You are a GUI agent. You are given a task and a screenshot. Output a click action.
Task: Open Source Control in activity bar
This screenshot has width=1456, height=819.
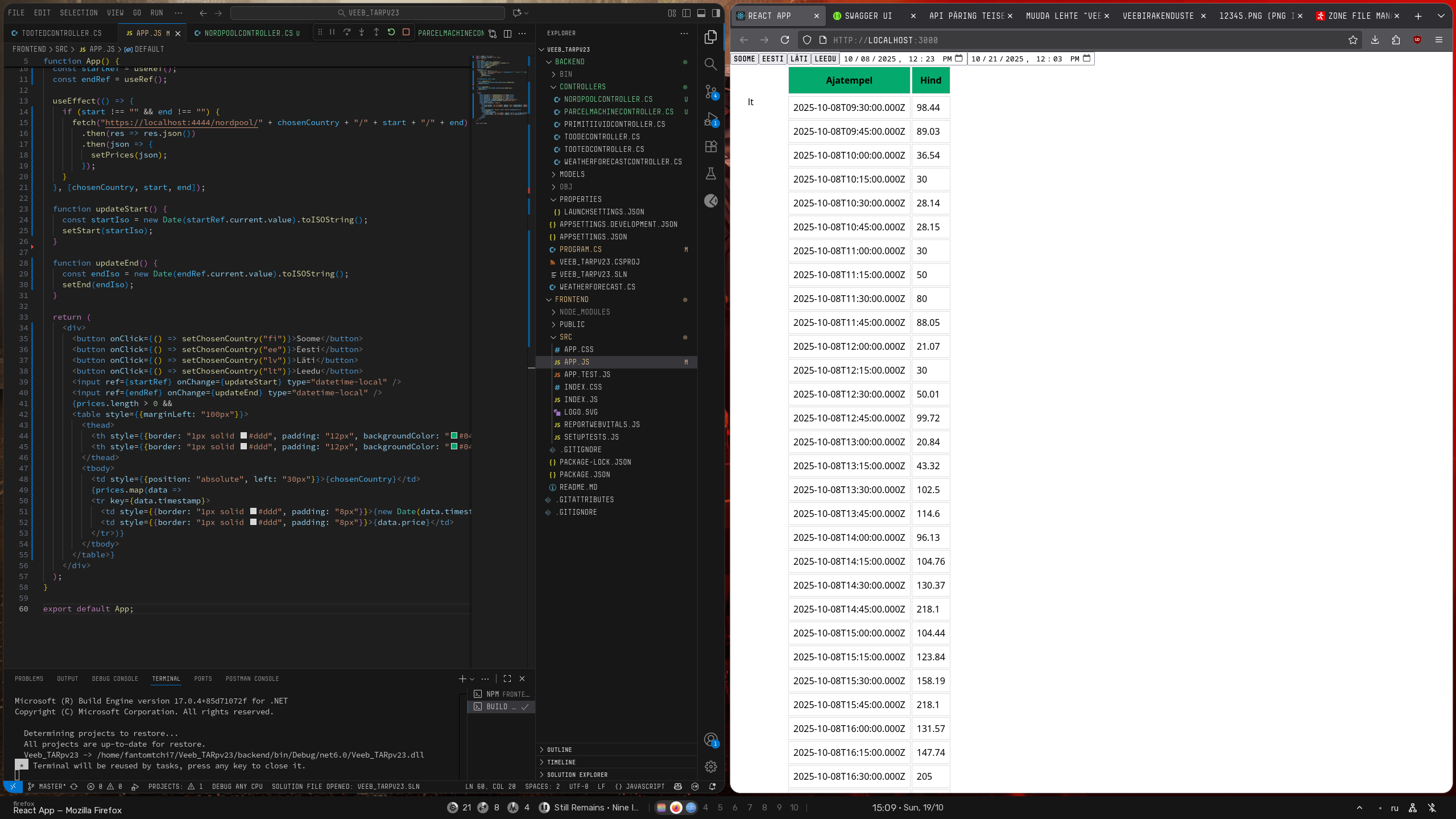(711, 92)
